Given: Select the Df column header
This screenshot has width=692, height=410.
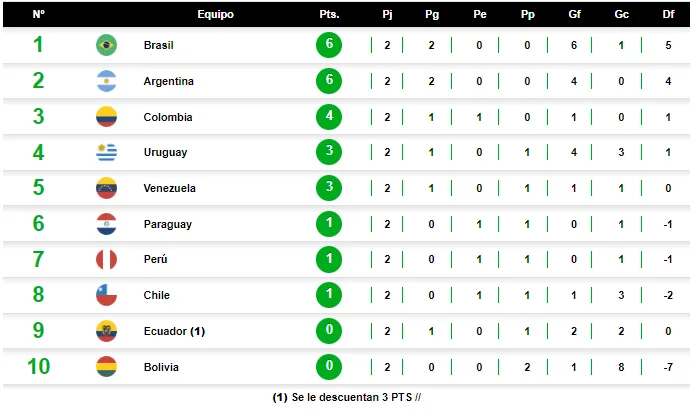Looking at the screenshot, I should [668, 14].
